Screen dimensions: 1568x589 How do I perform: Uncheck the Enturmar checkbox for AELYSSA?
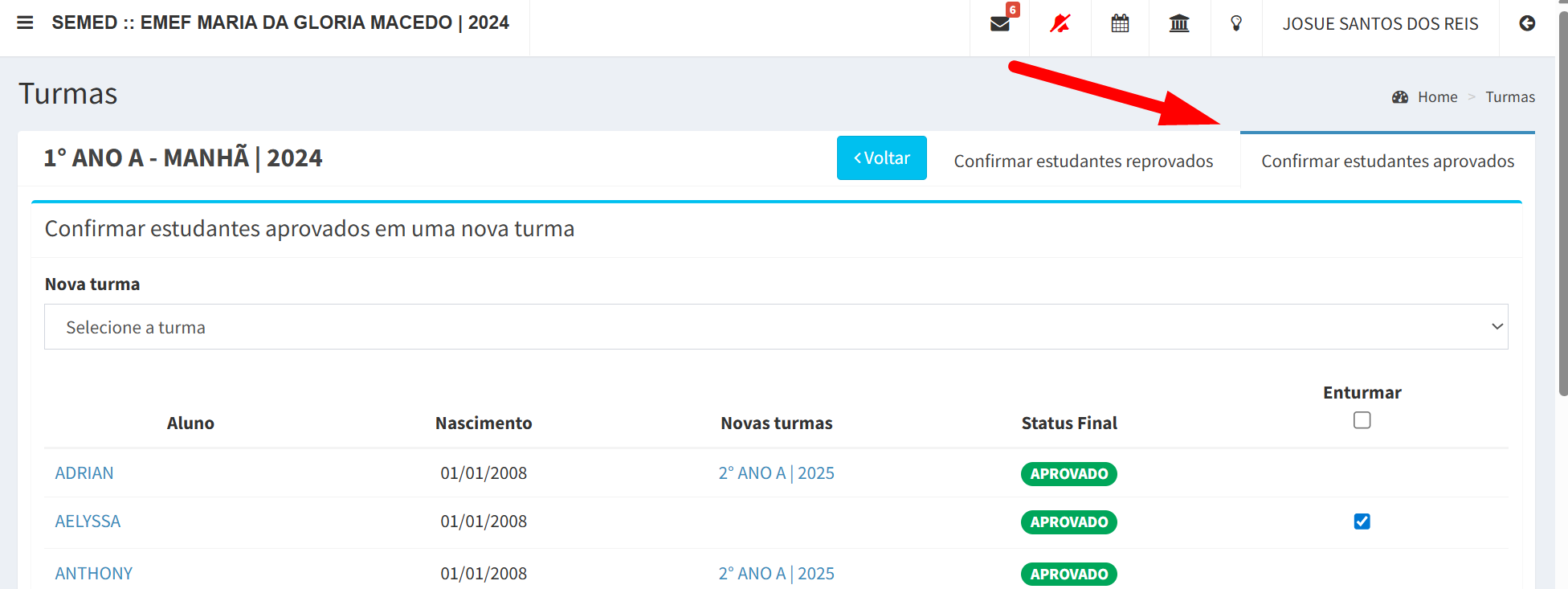tap(1362, 522)
